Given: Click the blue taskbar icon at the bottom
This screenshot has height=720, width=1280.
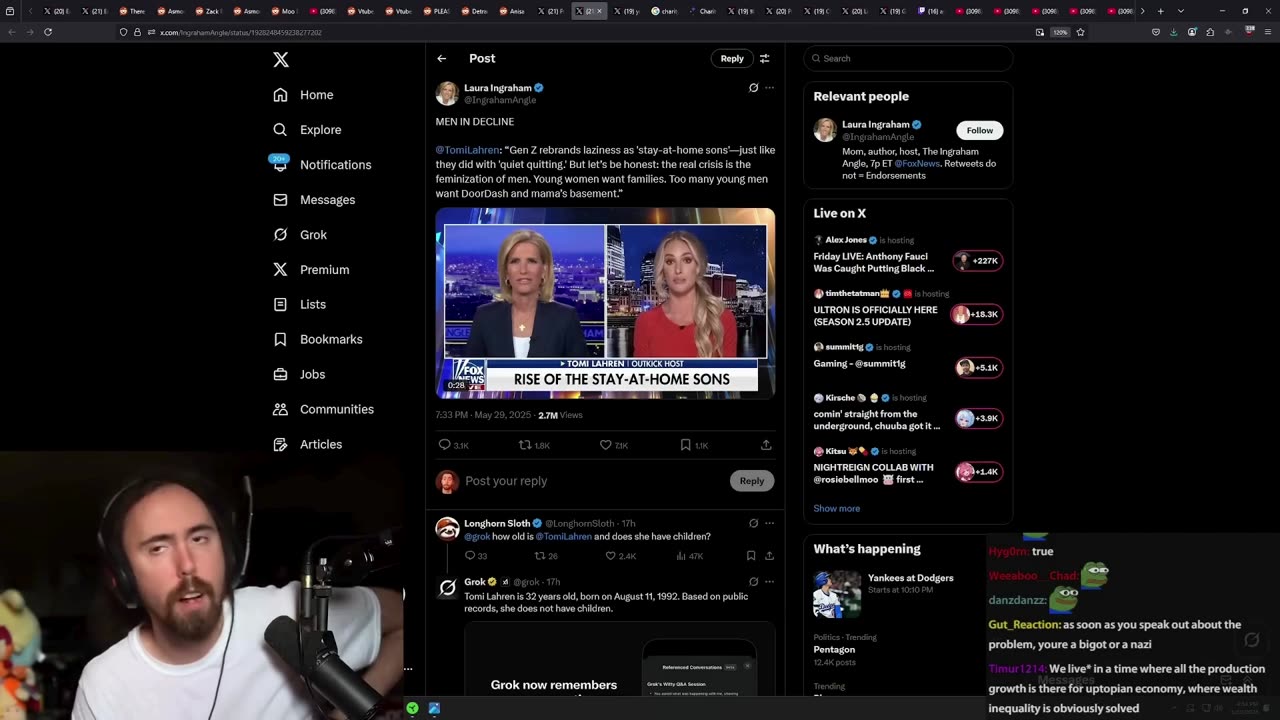Looking at the screenshot, I should (x=434, y=708).
